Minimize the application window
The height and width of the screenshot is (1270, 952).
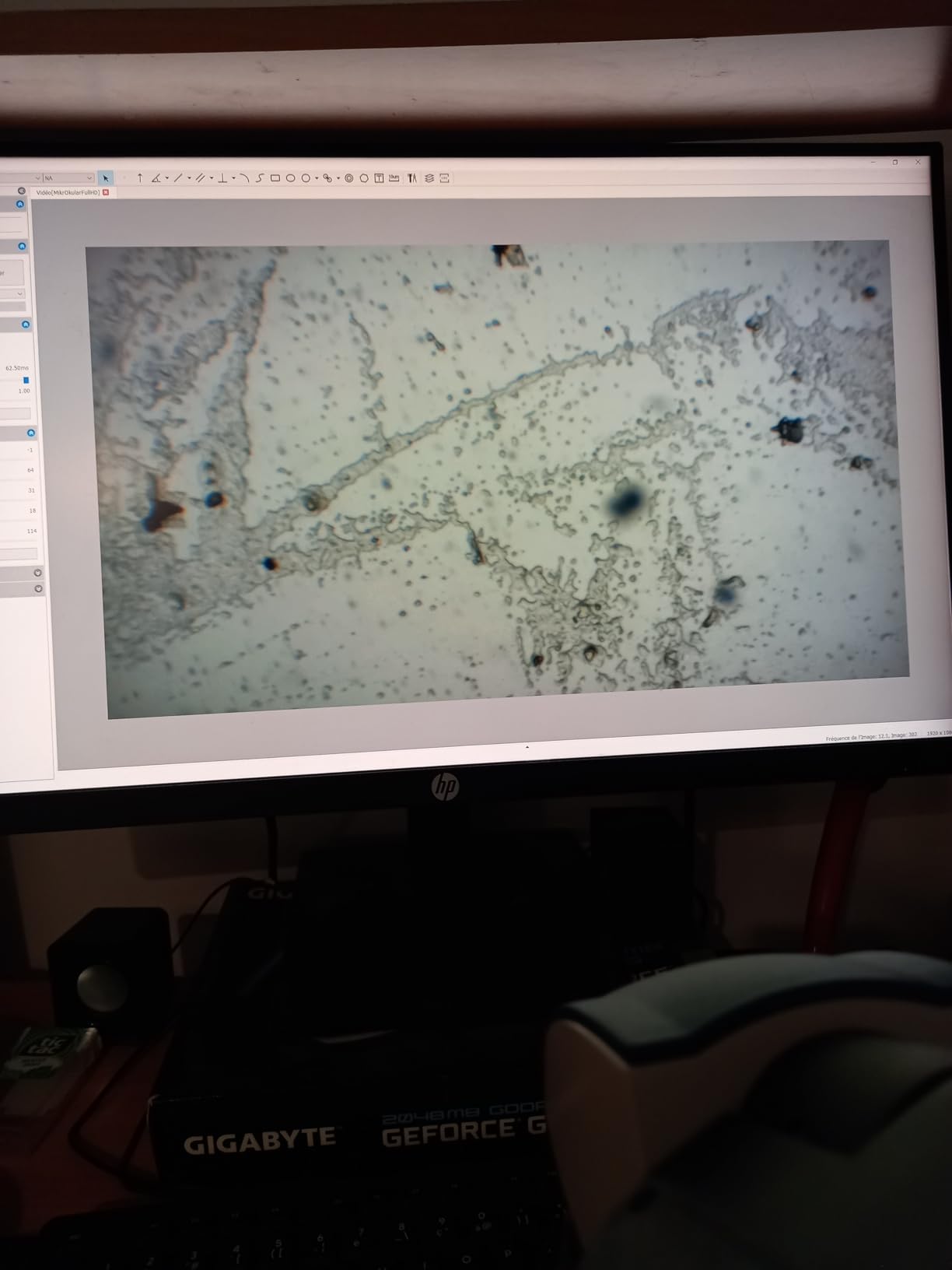pos(873,162)
